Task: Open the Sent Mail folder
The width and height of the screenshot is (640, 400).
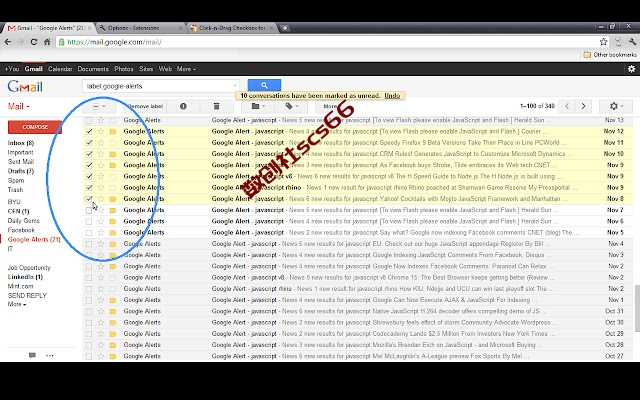Action: click(20, 162)
